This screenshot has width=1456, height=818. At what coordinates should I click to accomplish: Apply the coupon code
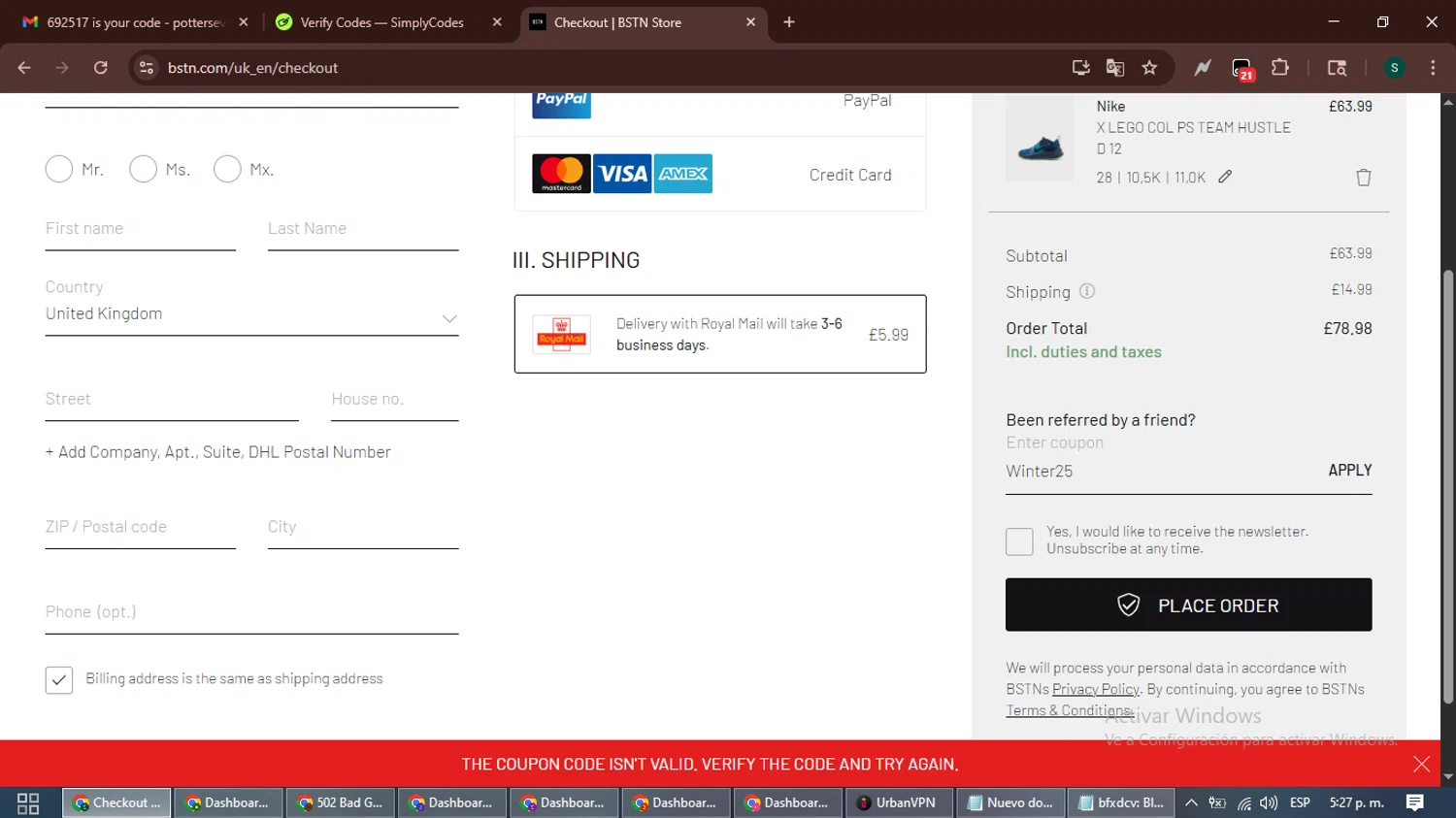pyautogui.click(x=1349, y=471)
